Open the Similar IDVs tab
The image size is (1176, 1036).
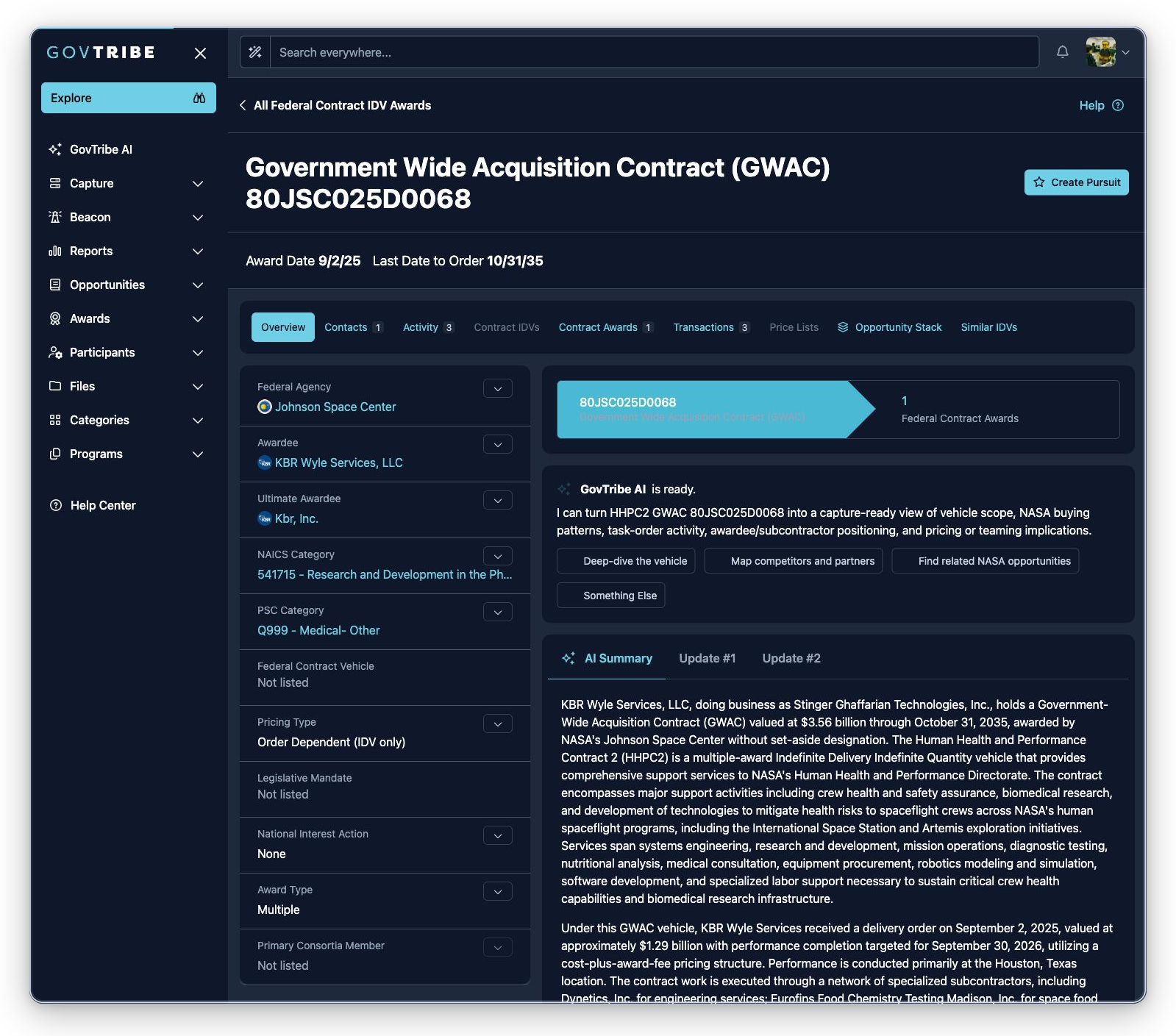coord(989,327)
